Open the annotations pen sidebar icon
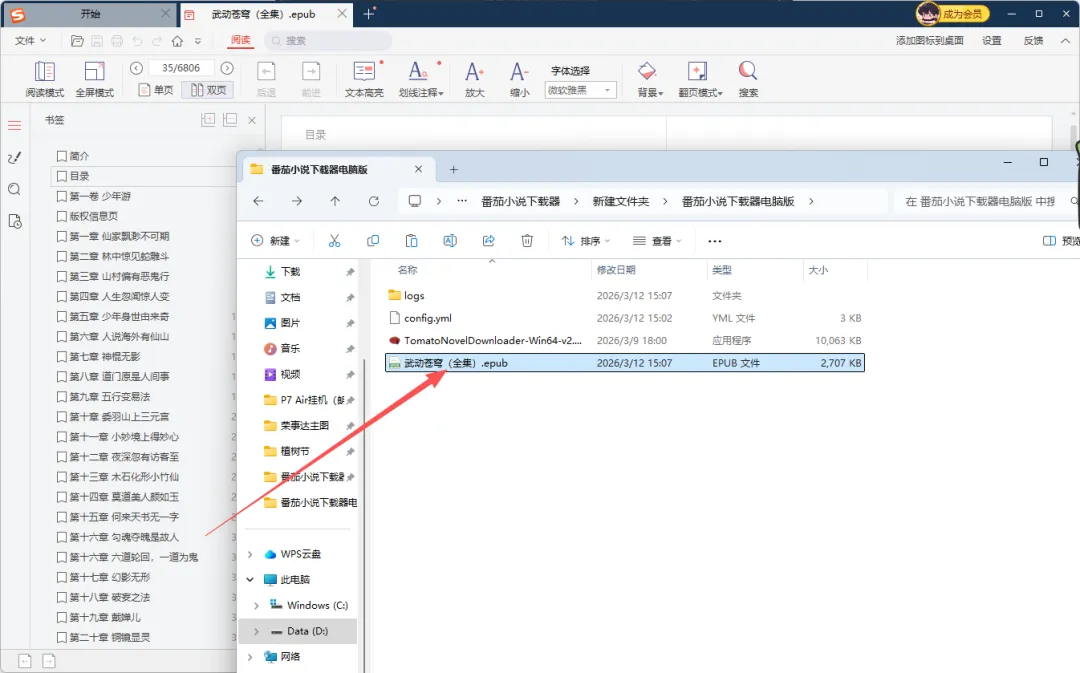 pyautogui.click(x=14, y=158)
